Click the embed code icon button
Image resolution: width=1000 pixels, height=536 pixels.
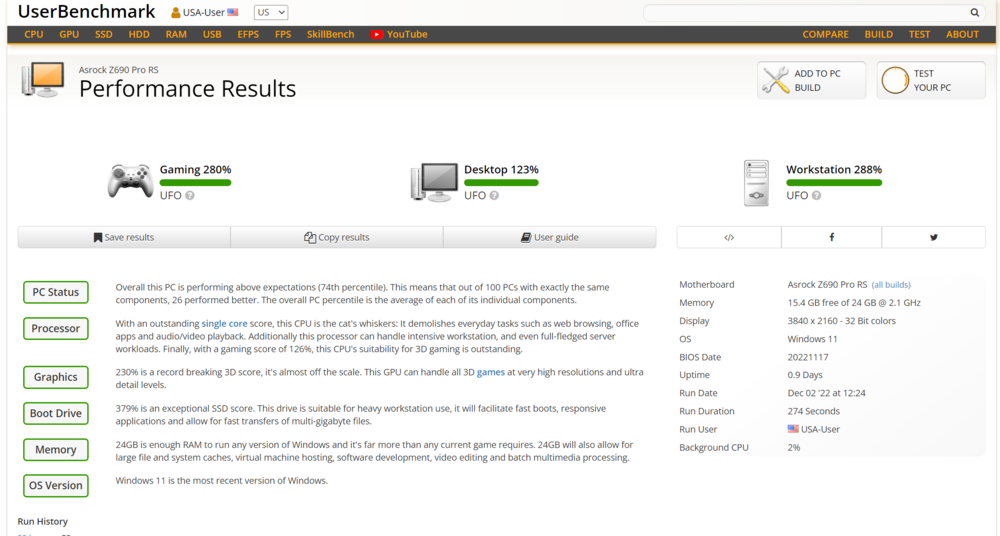729,237
